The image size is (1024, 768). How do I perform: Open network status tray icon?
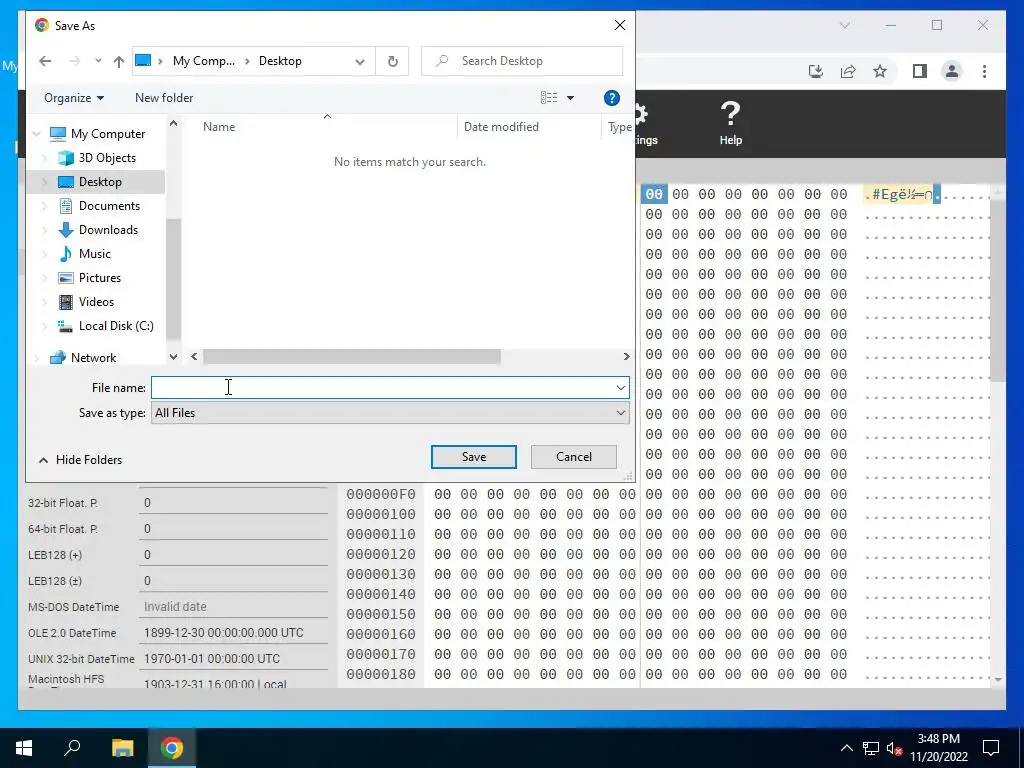871,748
